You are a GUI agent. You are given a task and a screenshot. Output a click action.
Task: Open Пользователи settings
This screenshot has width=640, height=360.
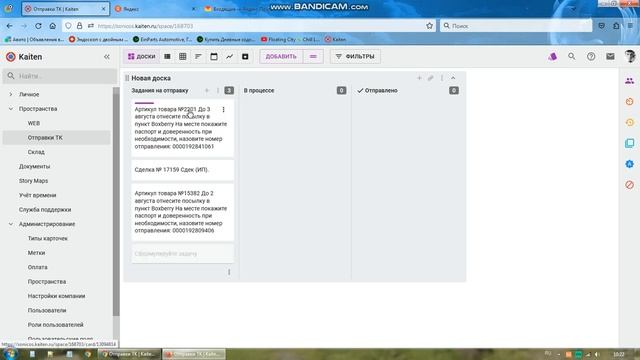(x=47, y=310)
